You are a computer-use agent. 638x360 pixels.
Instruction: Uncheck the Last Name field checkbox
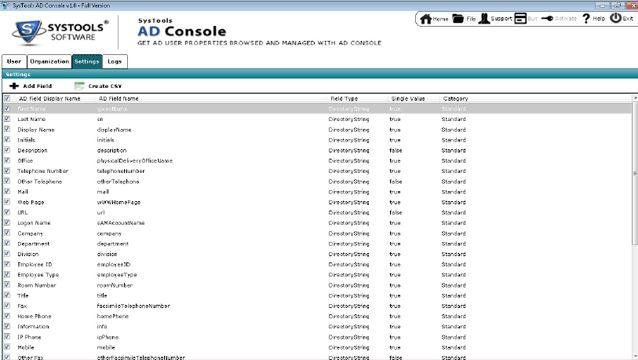click(x=7, y=119)
